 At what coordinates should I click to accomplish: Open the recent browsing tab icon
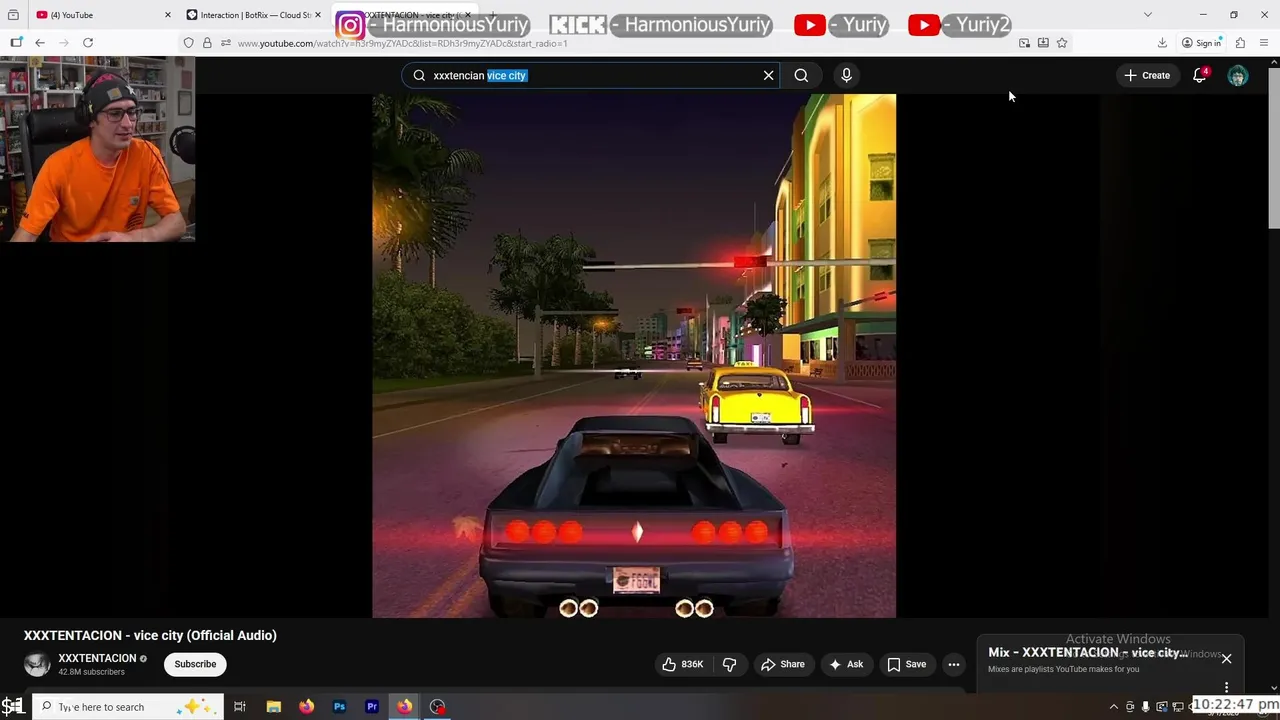[13, 15]
